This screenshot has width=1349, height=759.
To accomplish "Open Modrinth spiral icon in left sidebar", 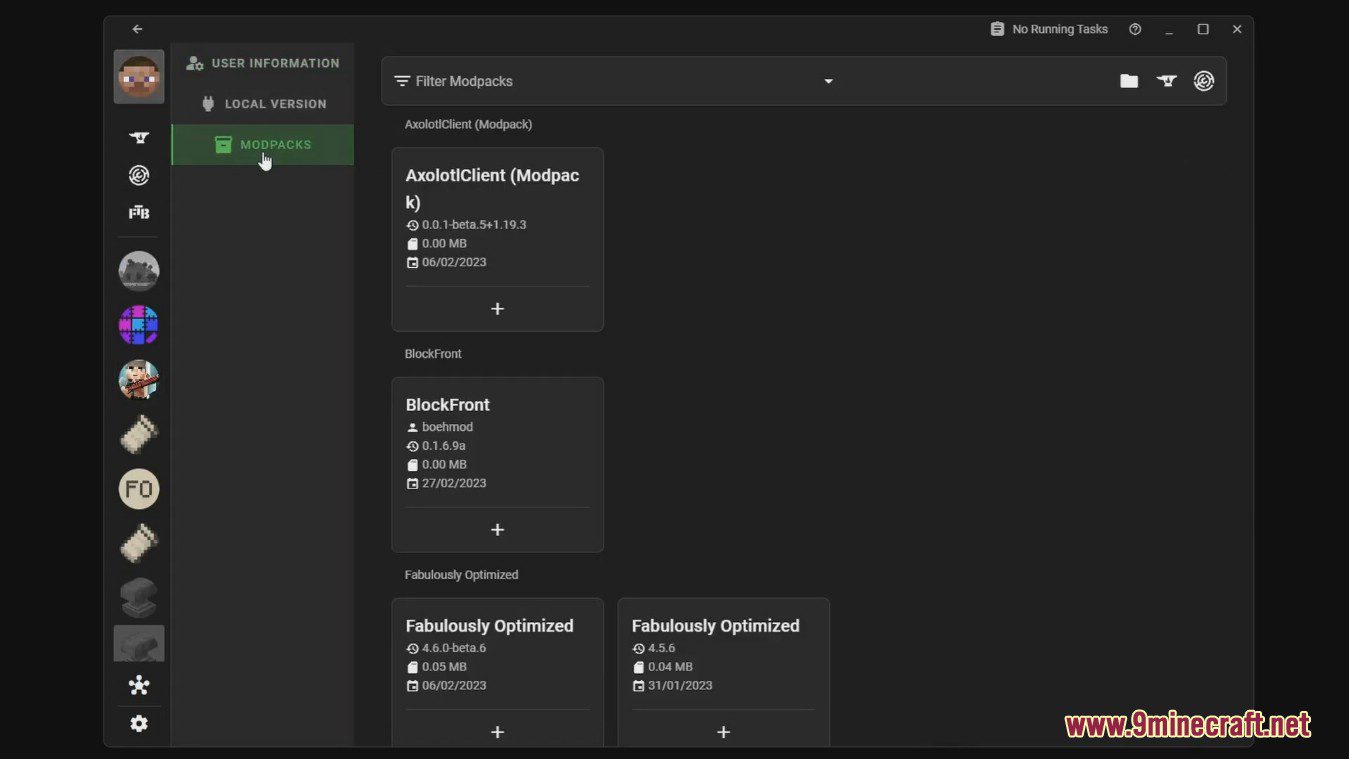I will pyautogui.click(x=139, y=175).
